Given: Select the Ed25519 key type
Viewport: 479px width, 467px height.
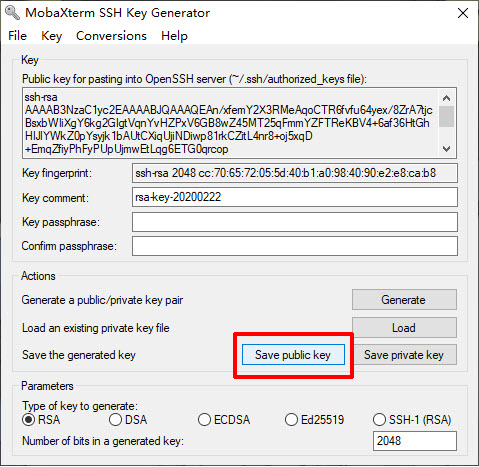Looking at the screenshot, I should click(x=315, y=420).
